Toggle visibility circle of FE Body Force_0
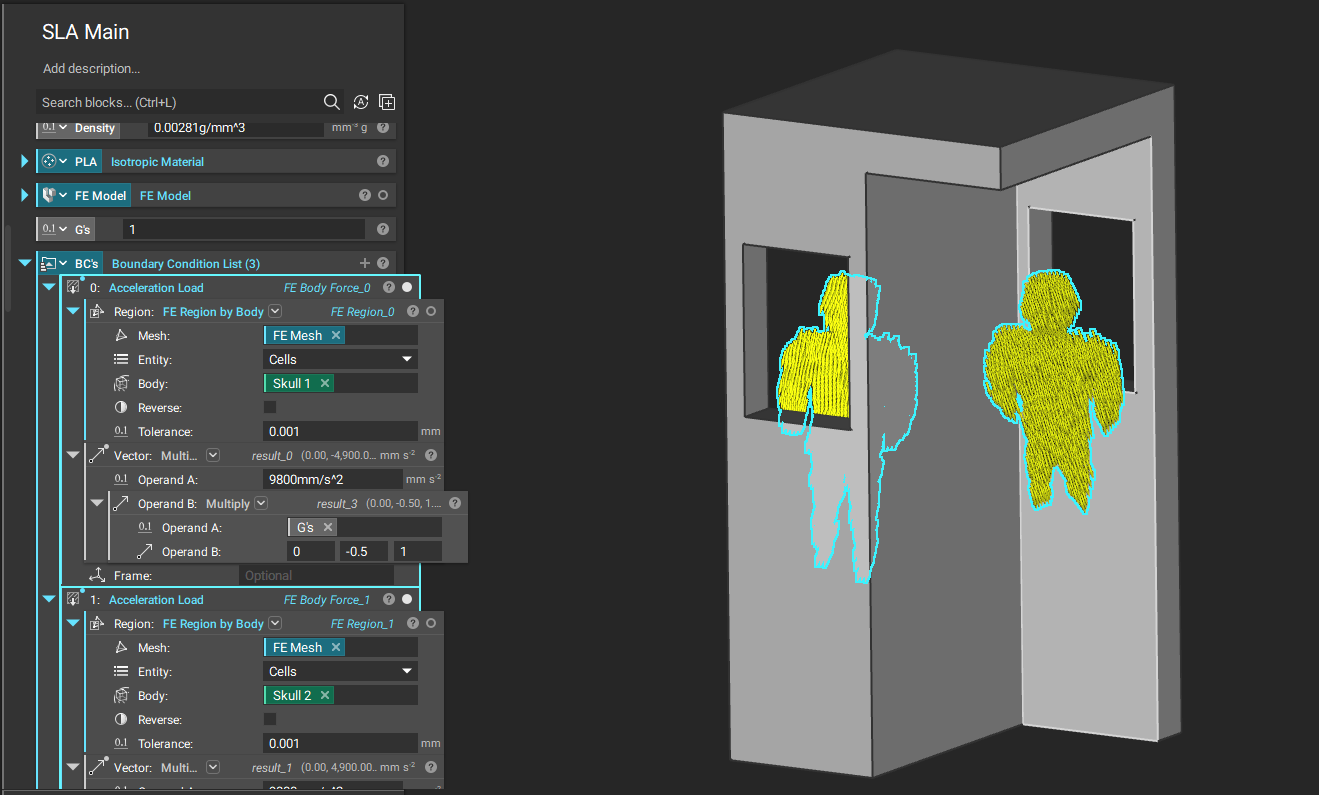Viewport: 1319px width, 795px height. click(407, 287)
